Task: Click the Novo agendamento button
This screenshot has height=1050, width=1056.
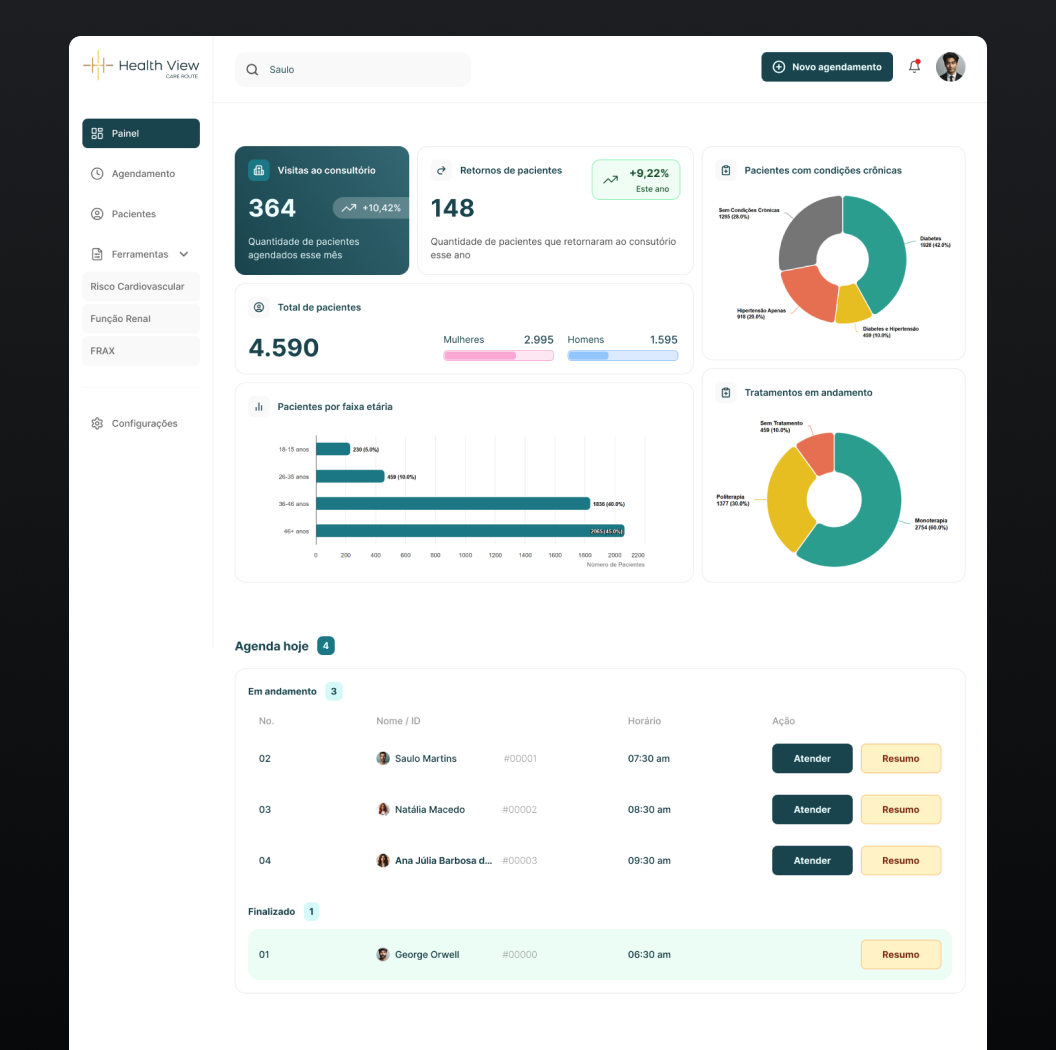Action: pos(826,67)
